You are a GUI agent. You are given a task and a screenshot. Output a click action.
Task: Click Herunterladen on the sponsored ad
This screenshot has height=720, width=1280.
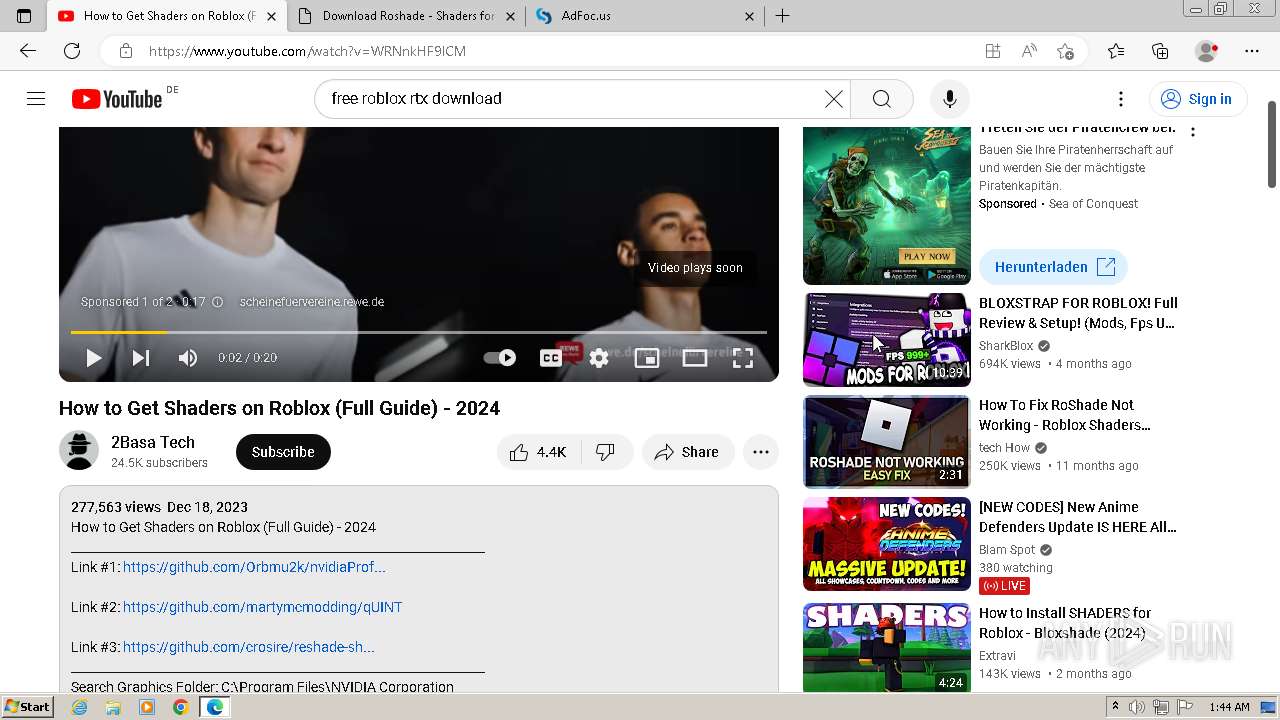(x=1053, y=267)
